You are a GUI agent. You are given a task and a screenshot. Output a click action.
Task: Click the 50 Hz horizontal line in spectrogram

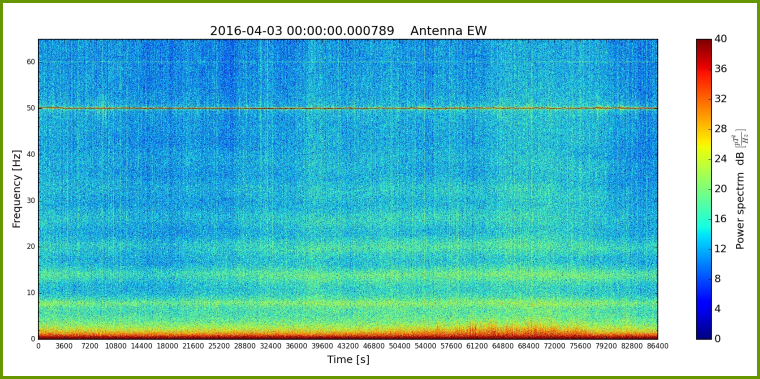click(348, 108)
